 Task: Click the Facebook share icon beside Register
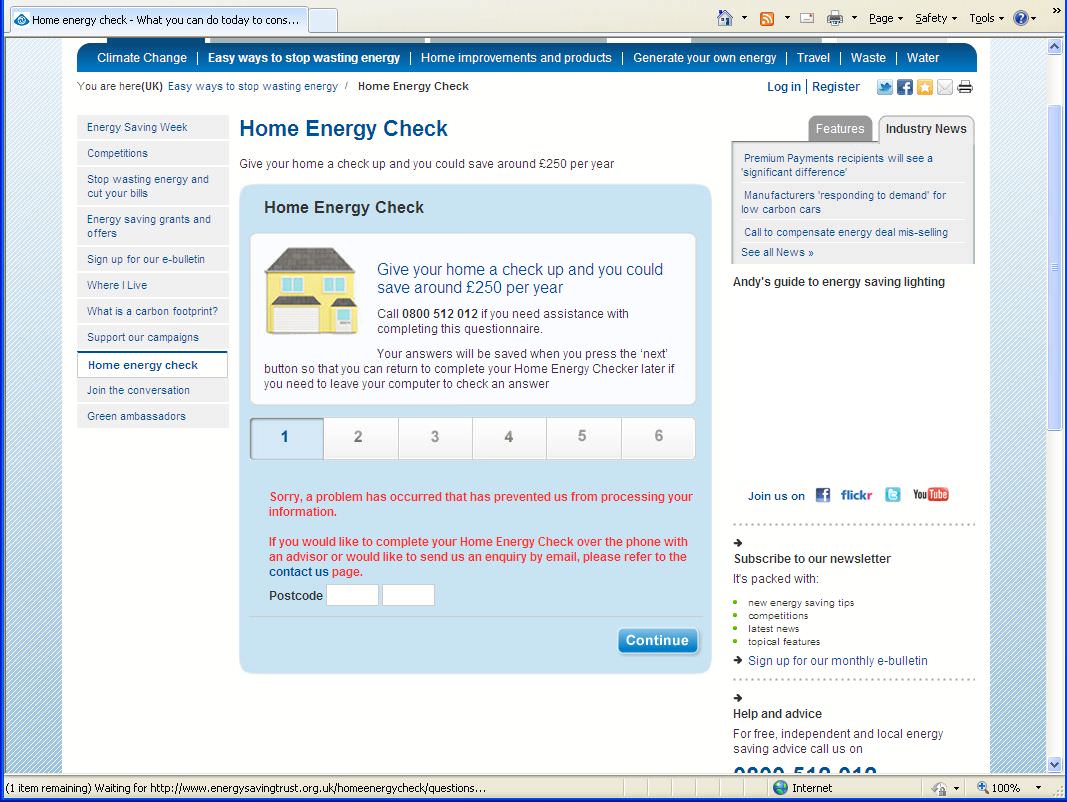coord(905,87)
